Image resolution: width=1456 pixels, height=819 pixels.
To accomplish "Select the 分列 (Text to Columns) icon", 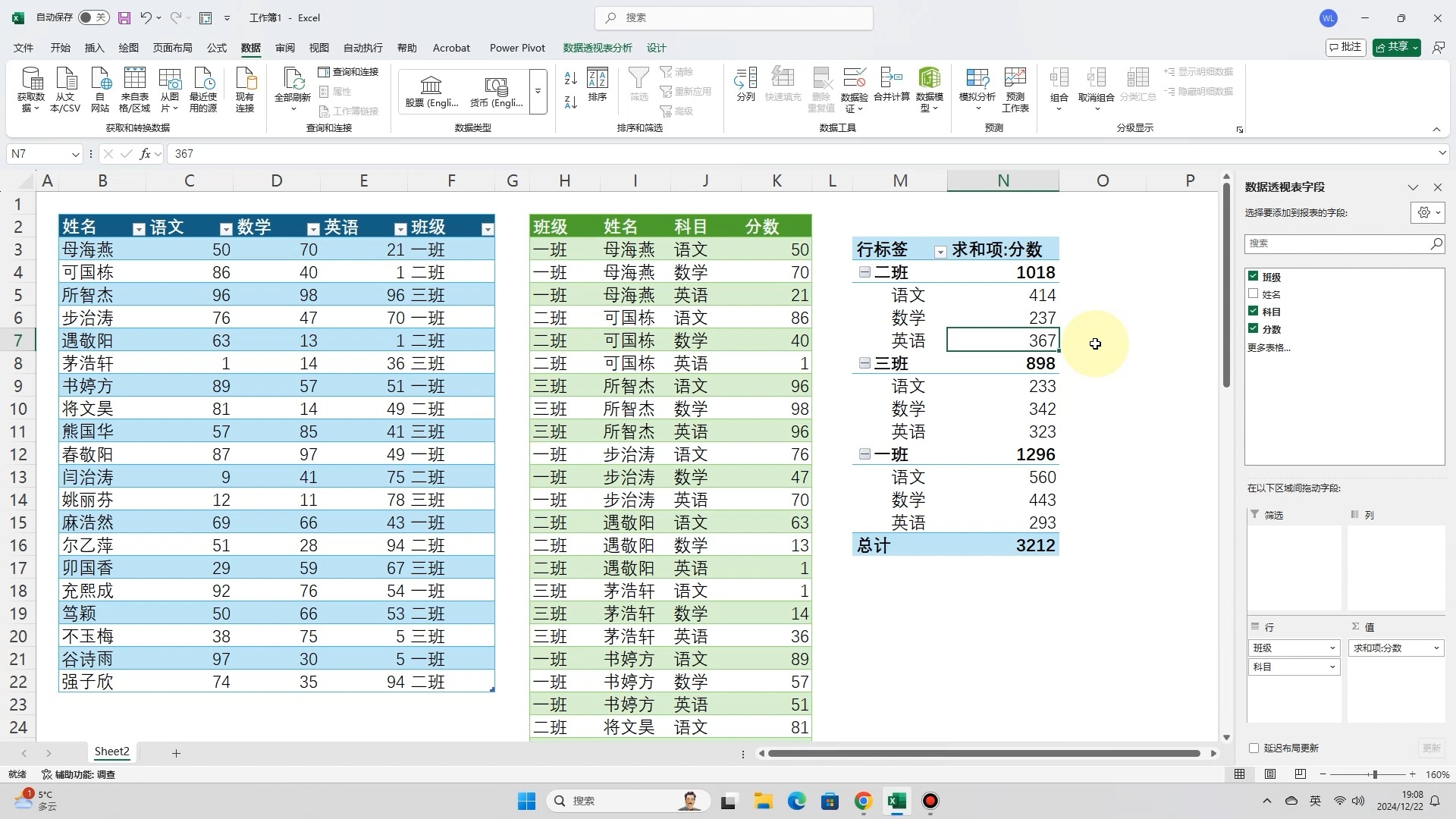I will [745, 86].
